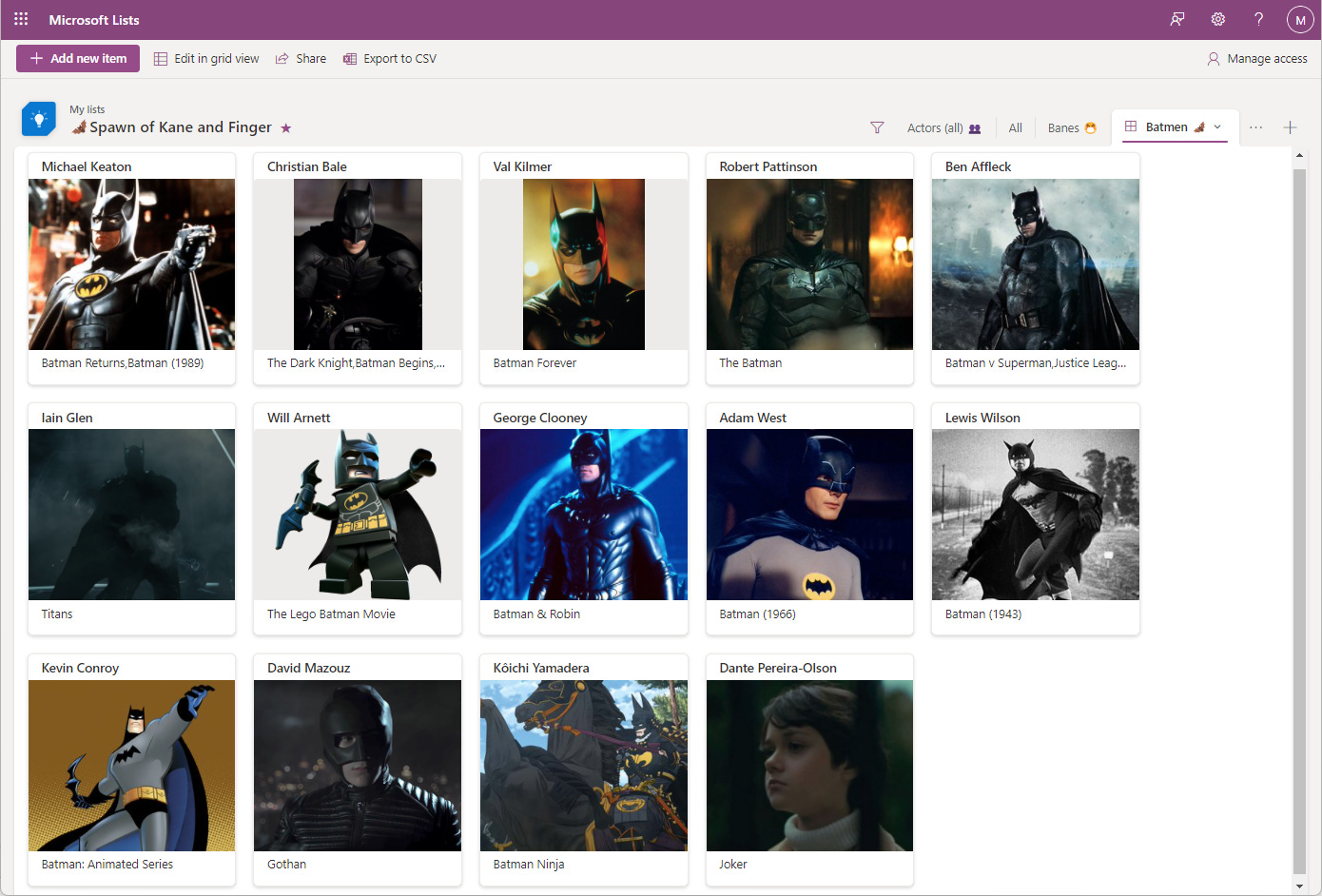The width and height of the screenshot is (1322, 896).
Task: Open the David Mazouz card image
Action: (358, 766)
